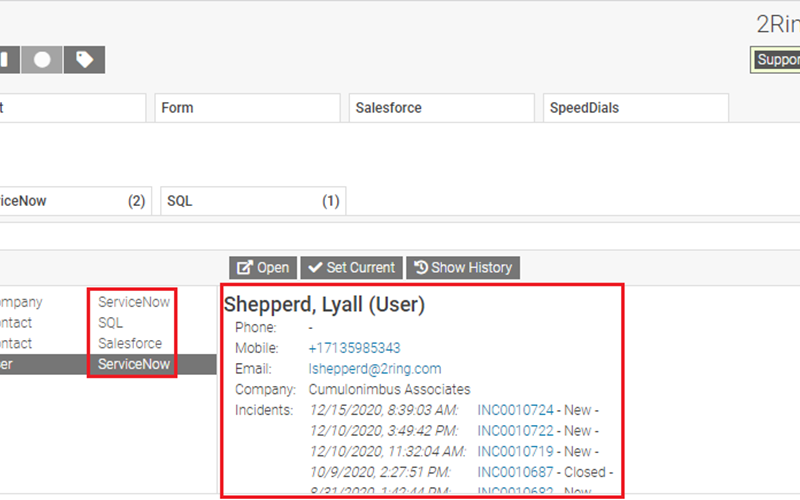Dial mobile number +17135985343
The height and width of the screenshot is (500, 800).
[354, 348]
